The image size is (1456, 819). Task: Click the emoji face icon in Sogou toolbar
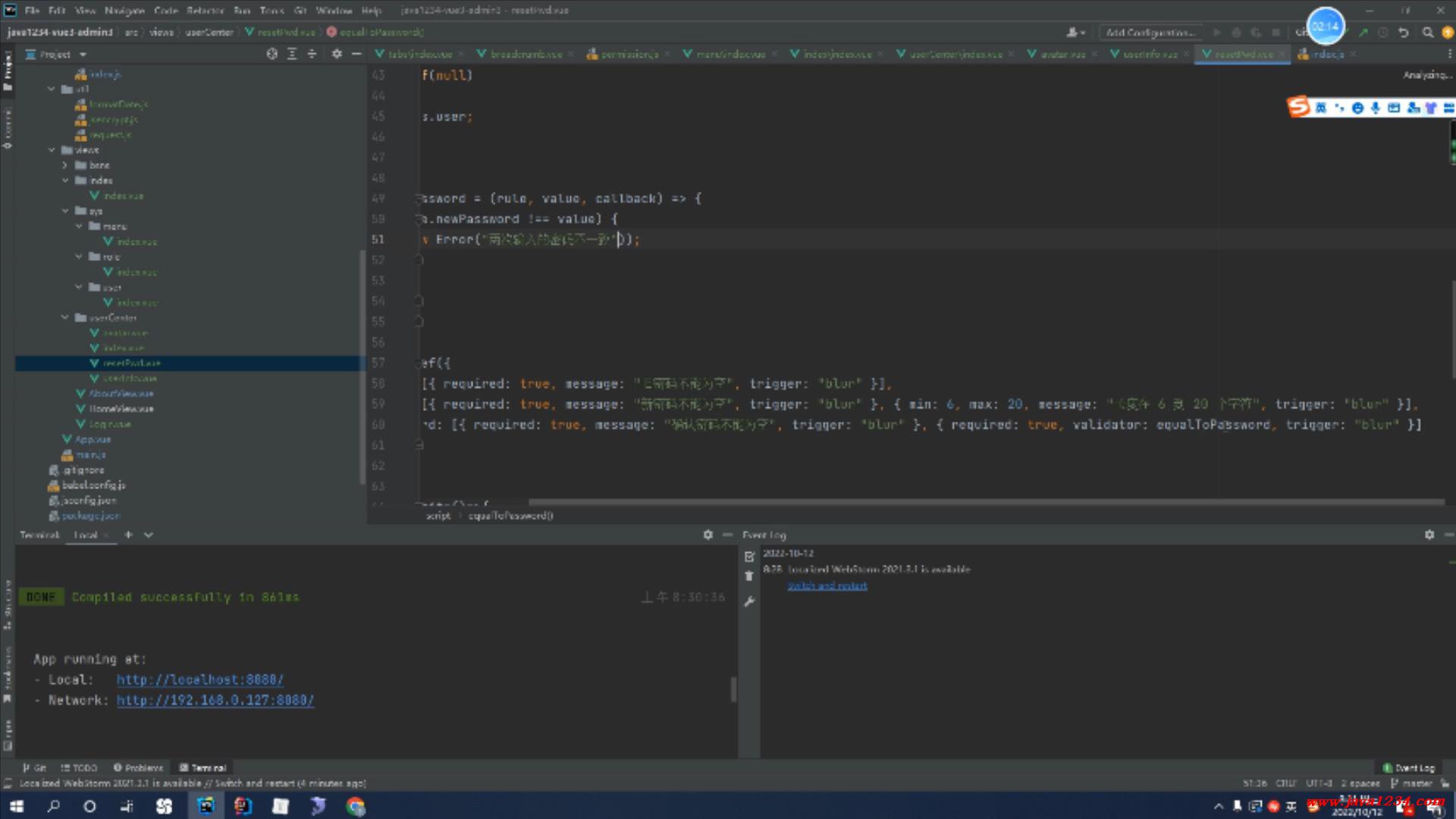pyautogui.click(x=1357, y=108)
